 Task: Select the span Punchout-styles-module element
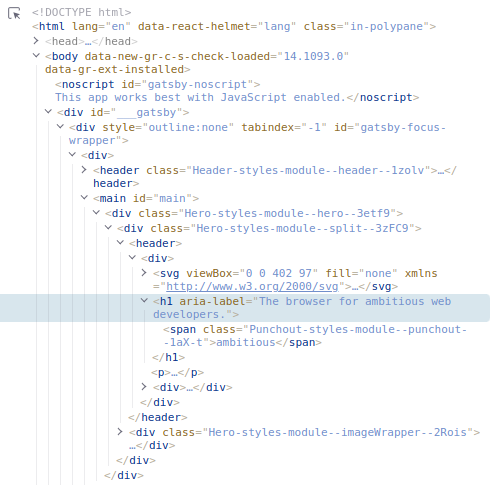pos(315,336)
